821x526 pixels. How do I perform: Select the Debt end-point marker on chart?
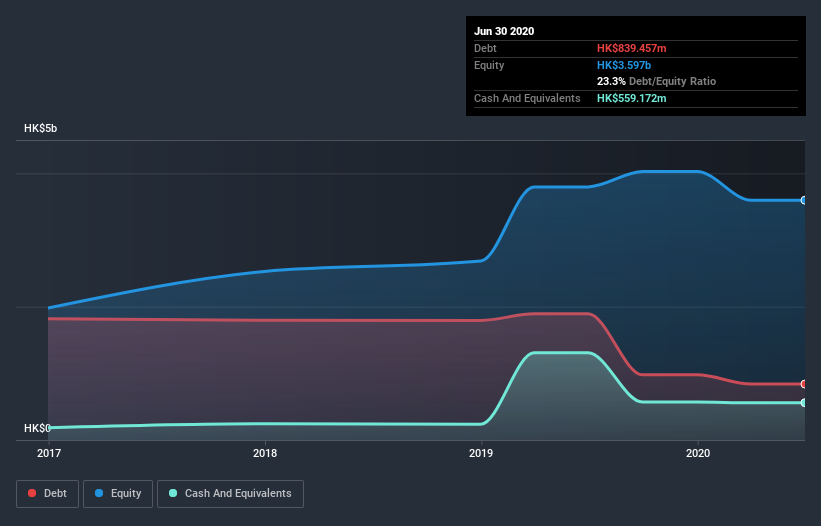[804, 384]
